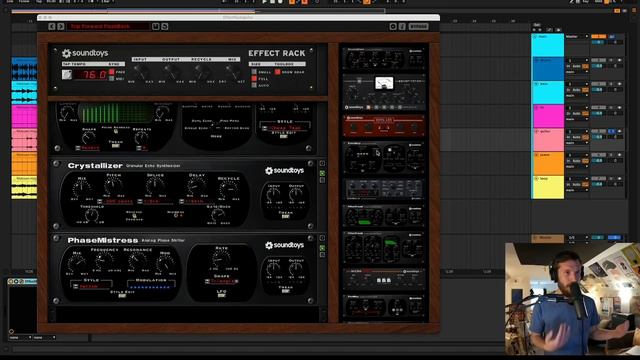The height and width of the screenshot is (360, 640).
Task: Pick the topmost plugin thumbnail in the toolbox
Action: [x=384, y=58]
